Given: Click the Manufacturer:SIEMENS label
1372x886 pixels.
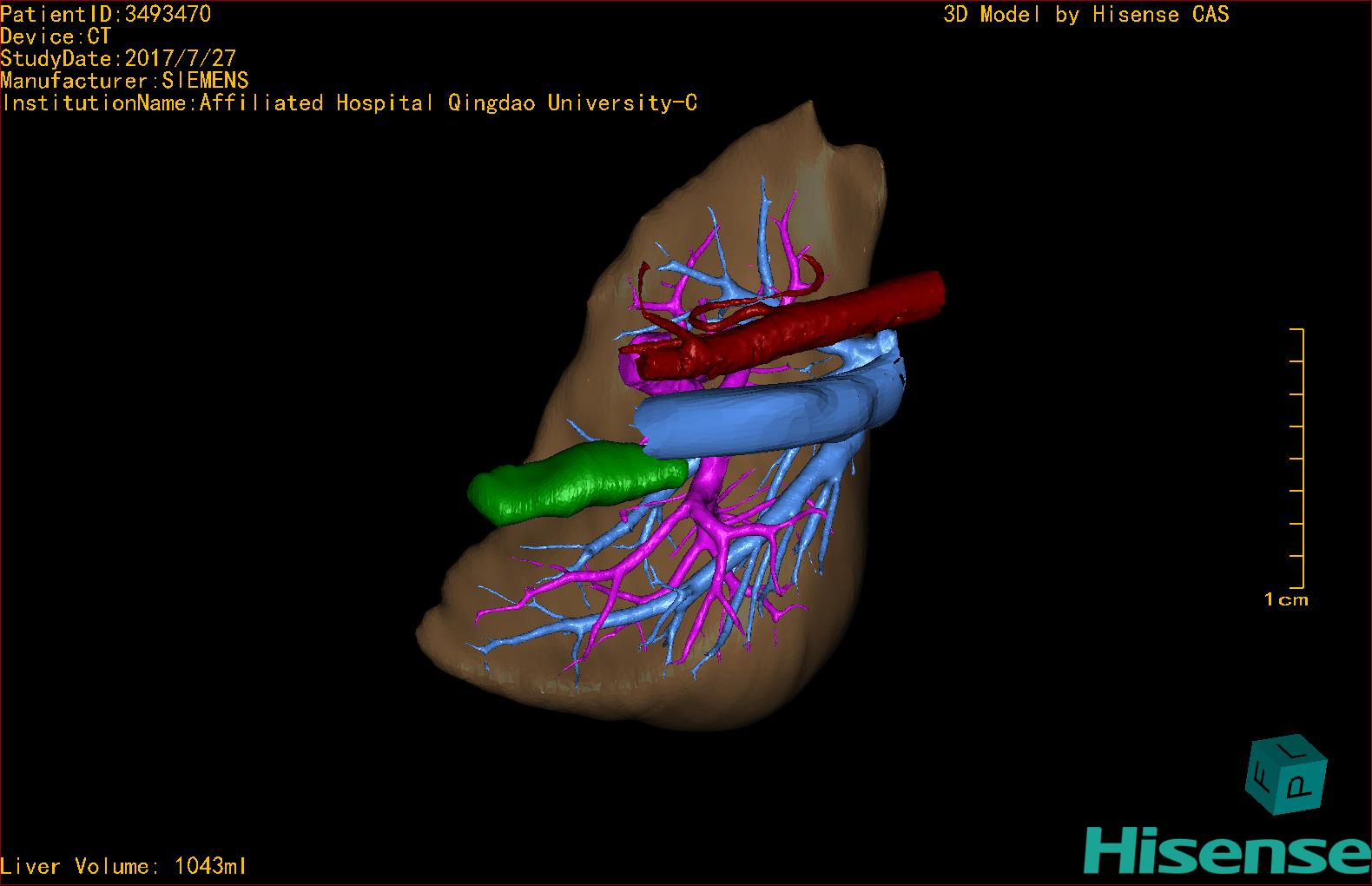Looking at the screenshot, I should (124, 81).
